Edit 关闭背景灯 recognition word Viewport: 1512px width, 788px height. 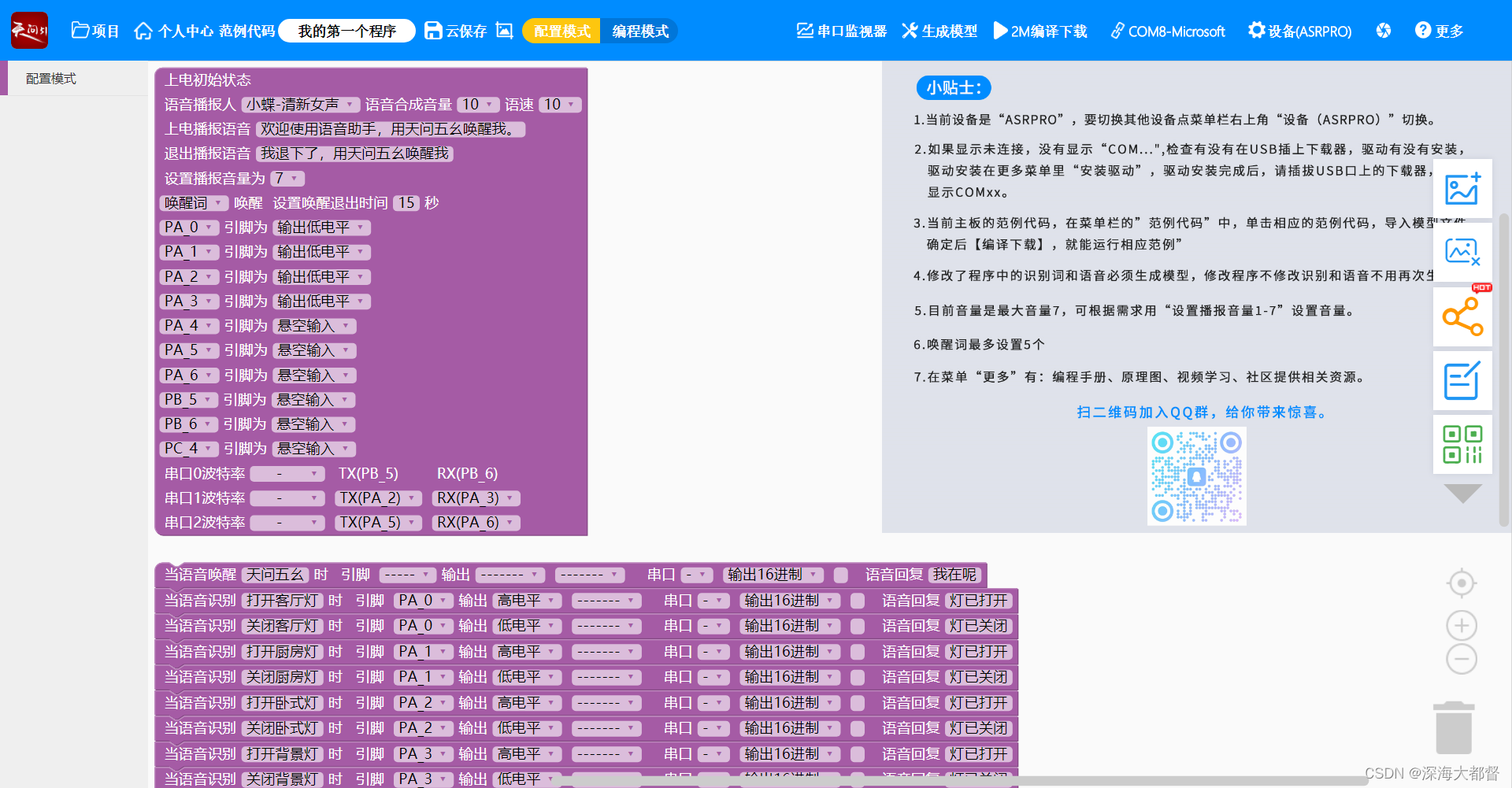click(283, 779)
